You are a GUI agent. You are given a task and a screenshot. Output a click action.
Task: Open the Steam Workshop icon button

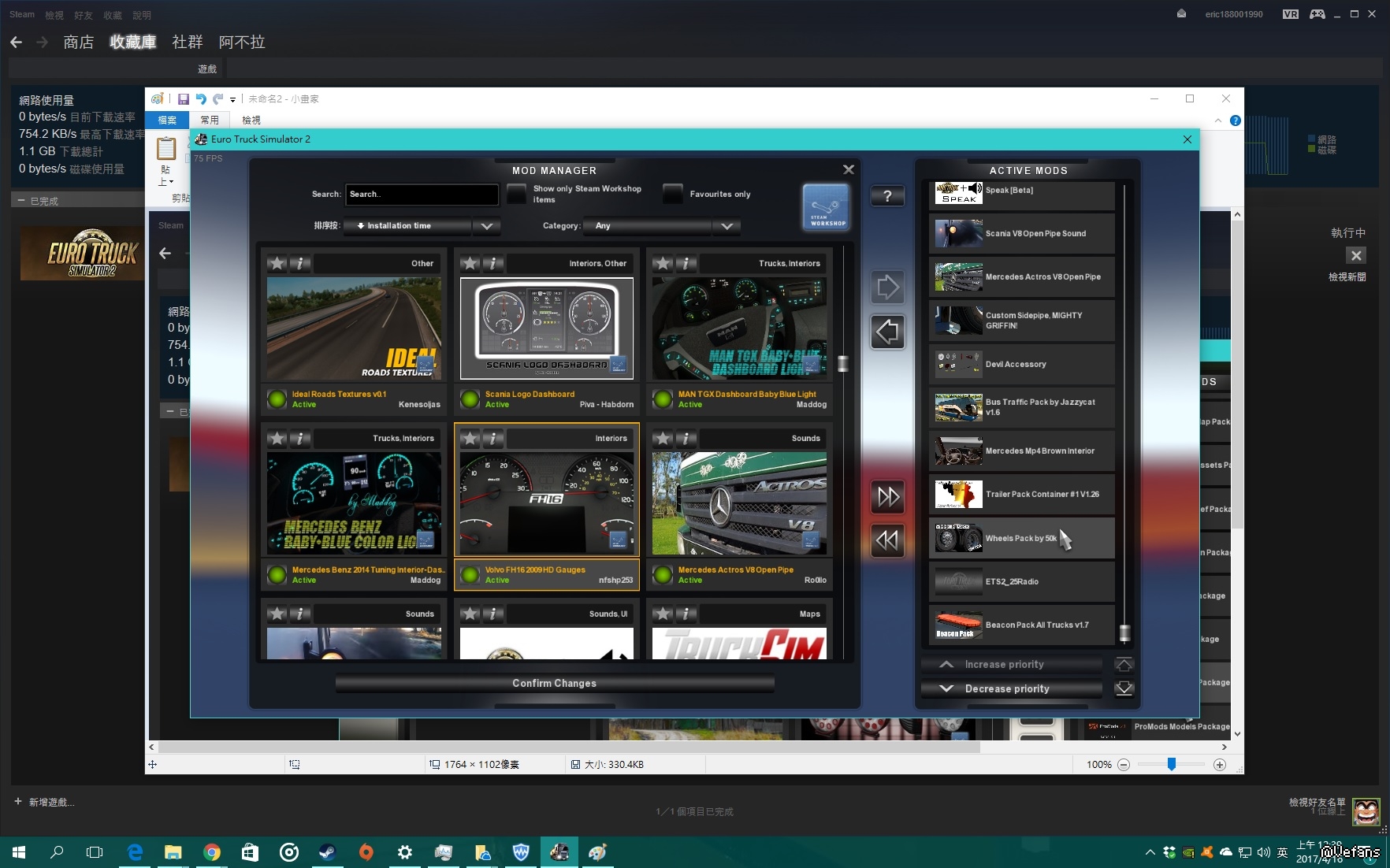[x=826, y=207]
